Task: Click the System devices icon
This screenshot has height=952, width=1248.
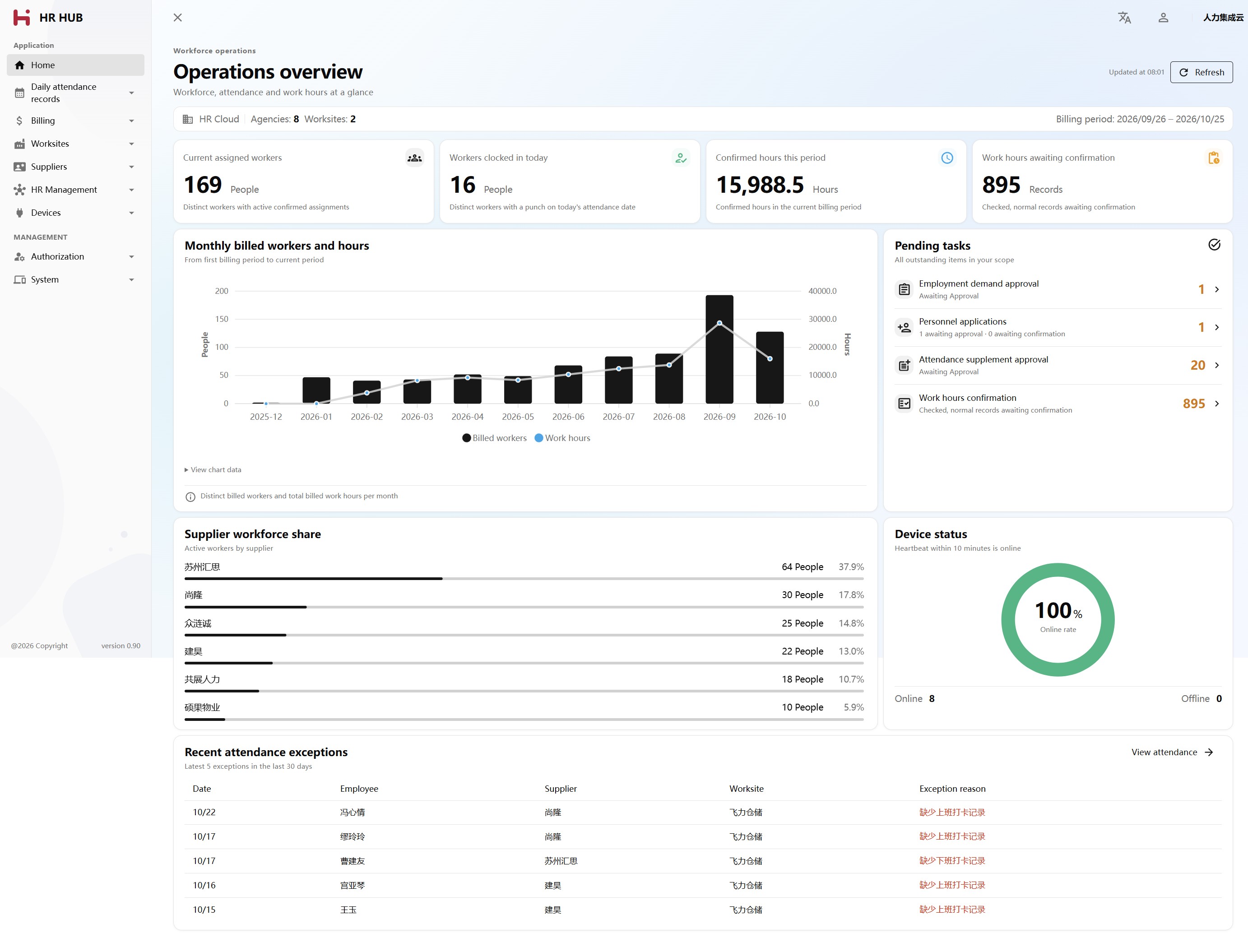Action: click(20, 280)
